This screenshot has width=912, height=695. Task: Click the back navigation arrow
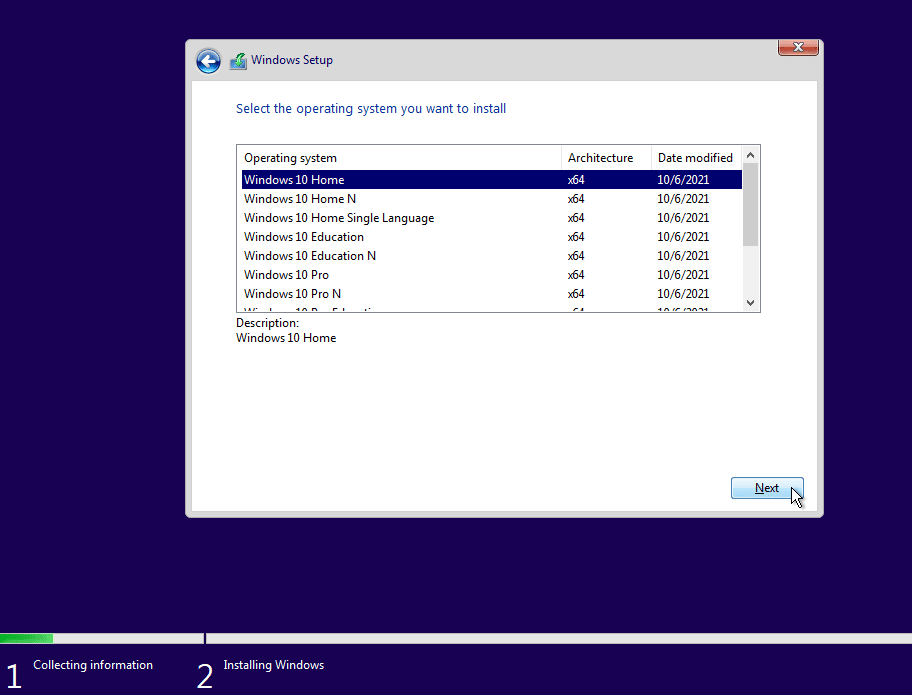click(x=208, y=61)
